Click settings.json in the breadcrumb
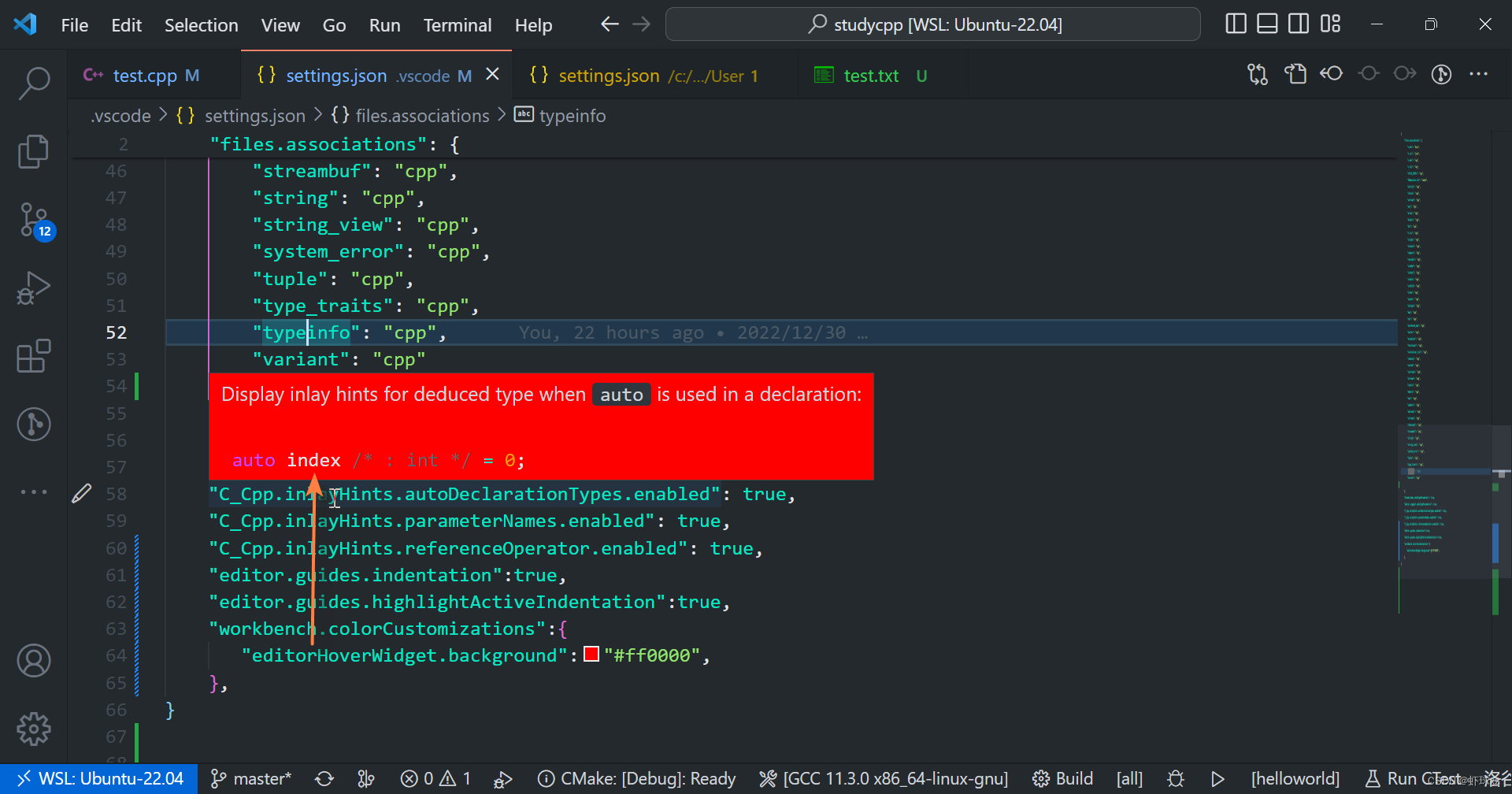This screenshot has width=1512, height=794. 254,116
